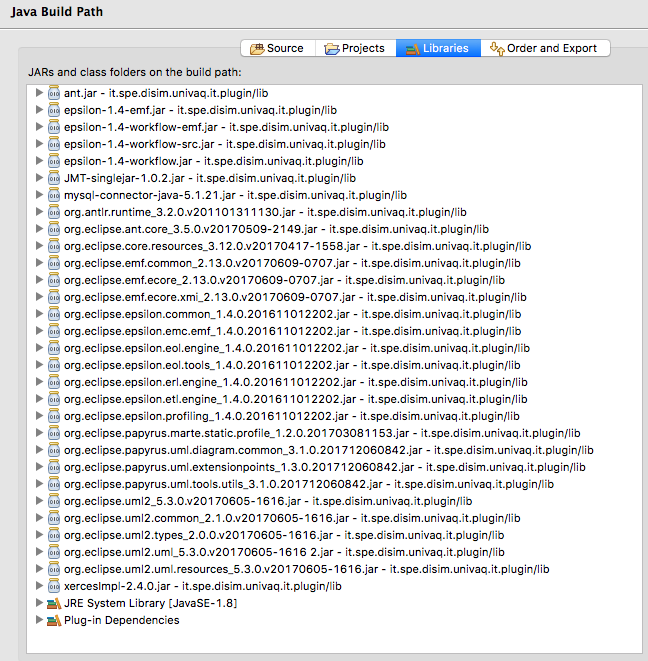
Task: Click the JRE System Library books icon
Action: (x=54, y=603)
